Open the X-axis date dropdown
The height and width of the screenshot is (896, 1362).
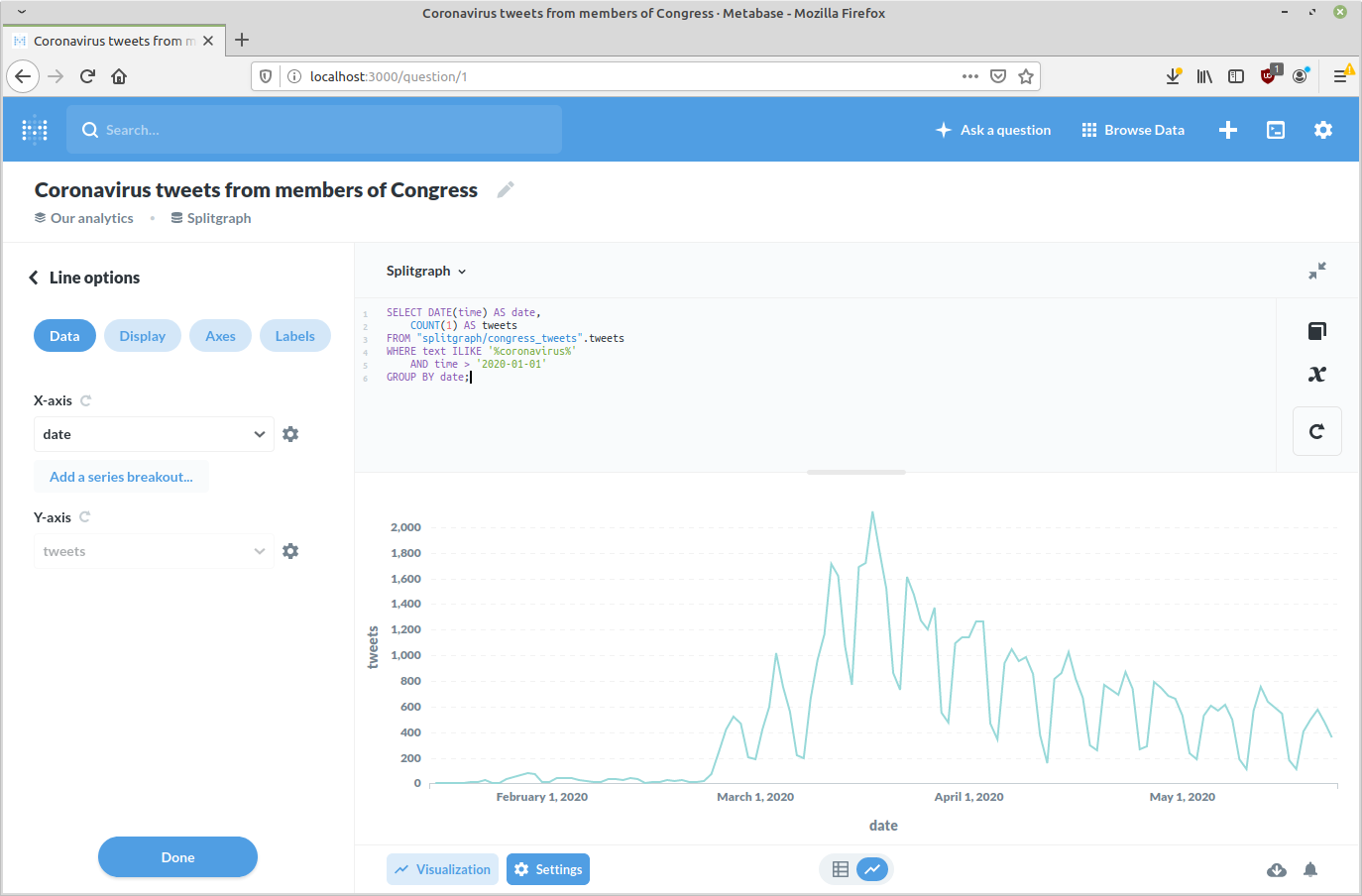(154, 434)
